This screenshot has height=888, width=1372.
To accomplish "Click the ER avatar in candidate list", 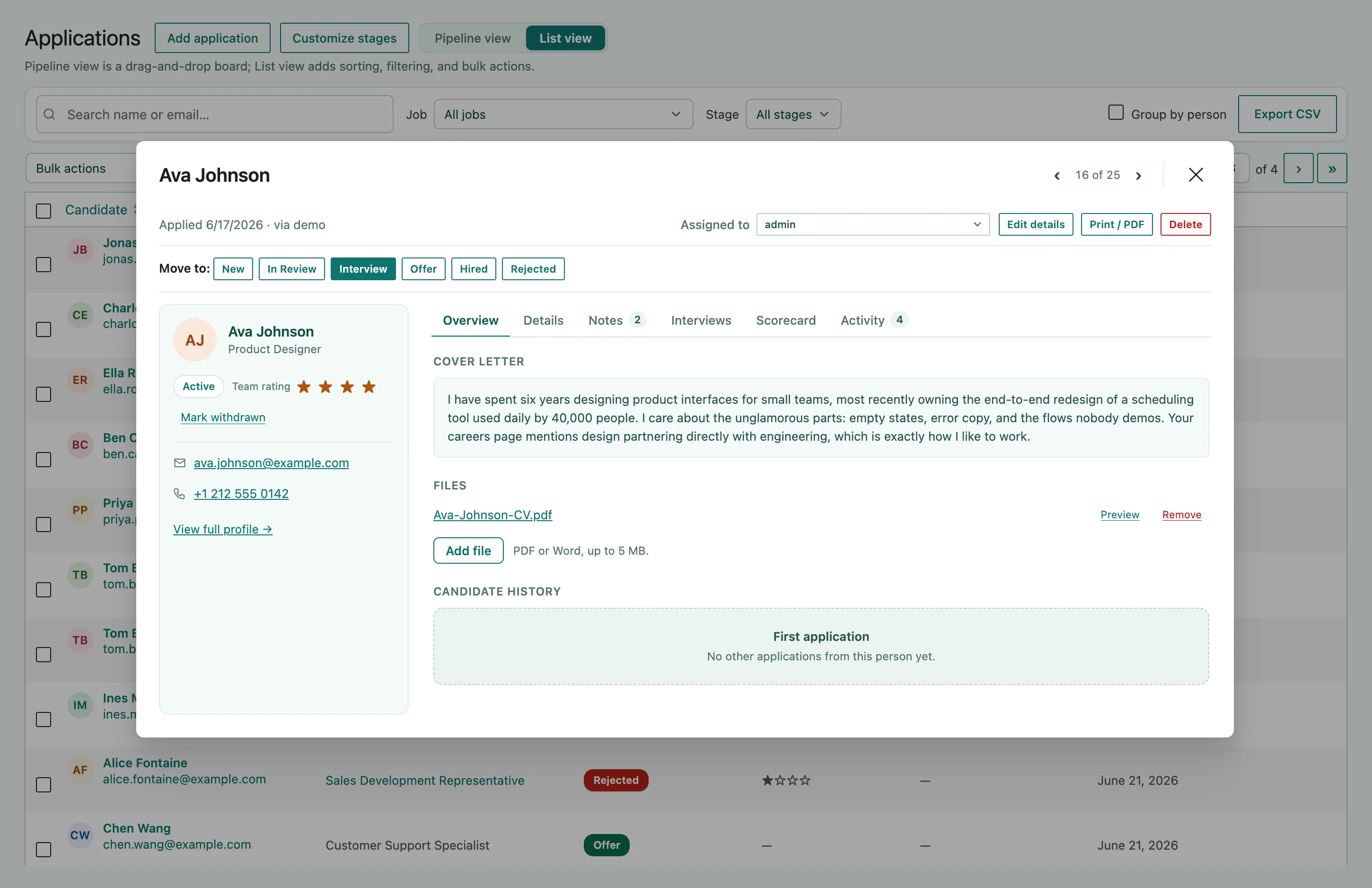I will pos(80,380).
